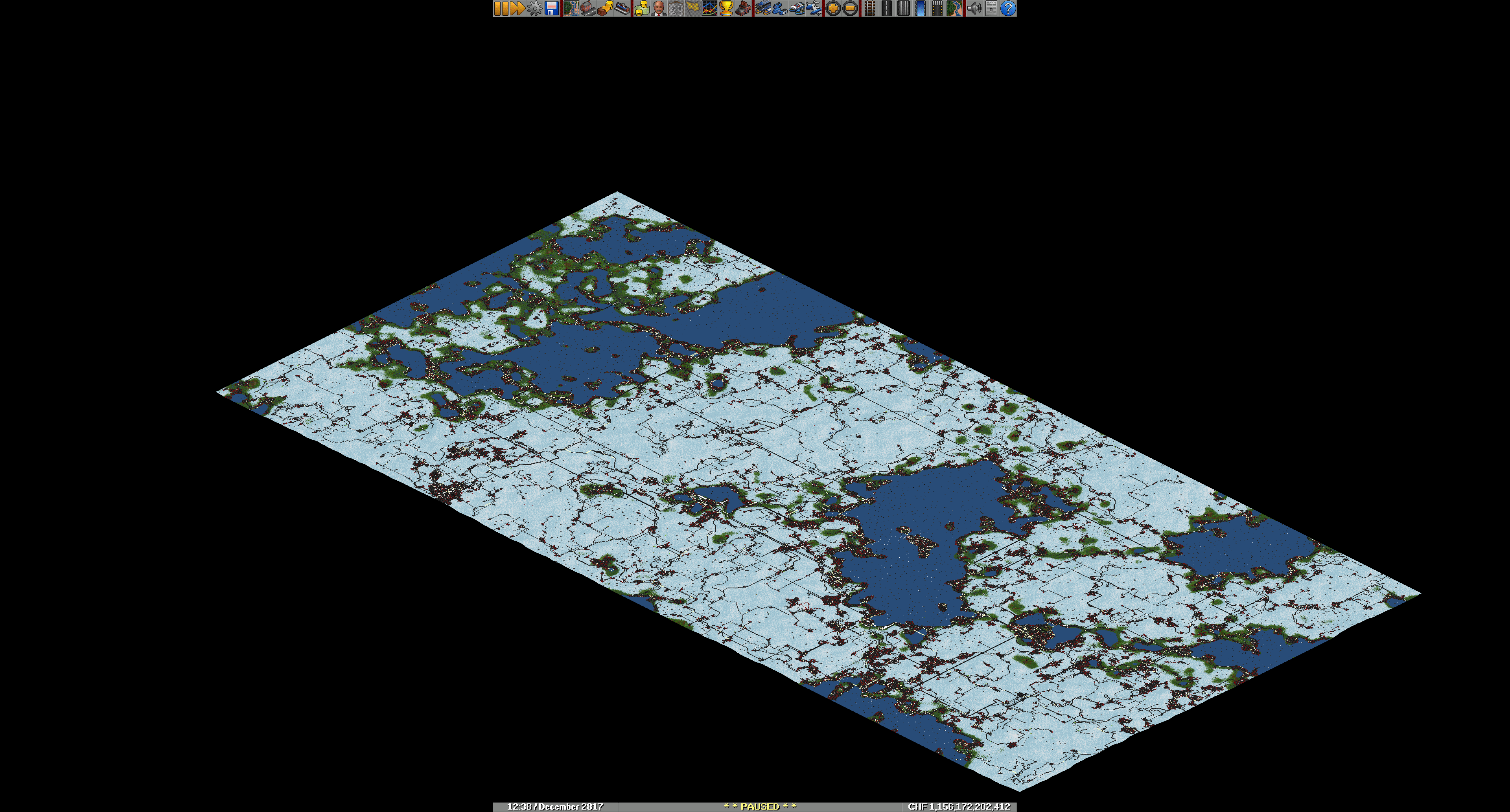Open the world map menu
This screenshot has height=812, width=1510.
(571, 8)
